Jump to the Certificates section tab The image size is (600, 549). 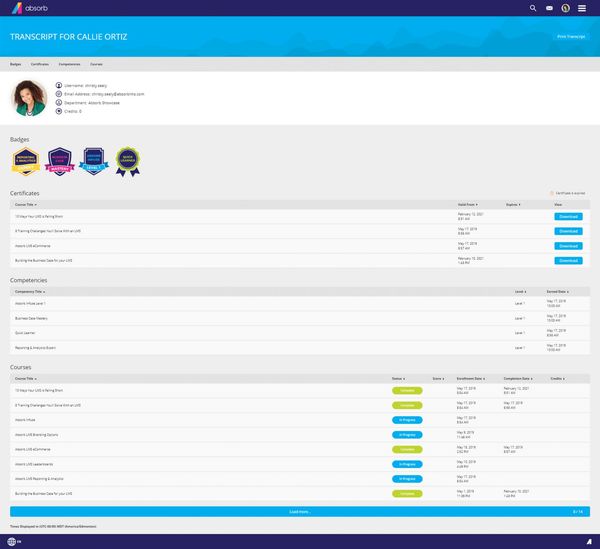pyautogui.click(x=40, y=64)
